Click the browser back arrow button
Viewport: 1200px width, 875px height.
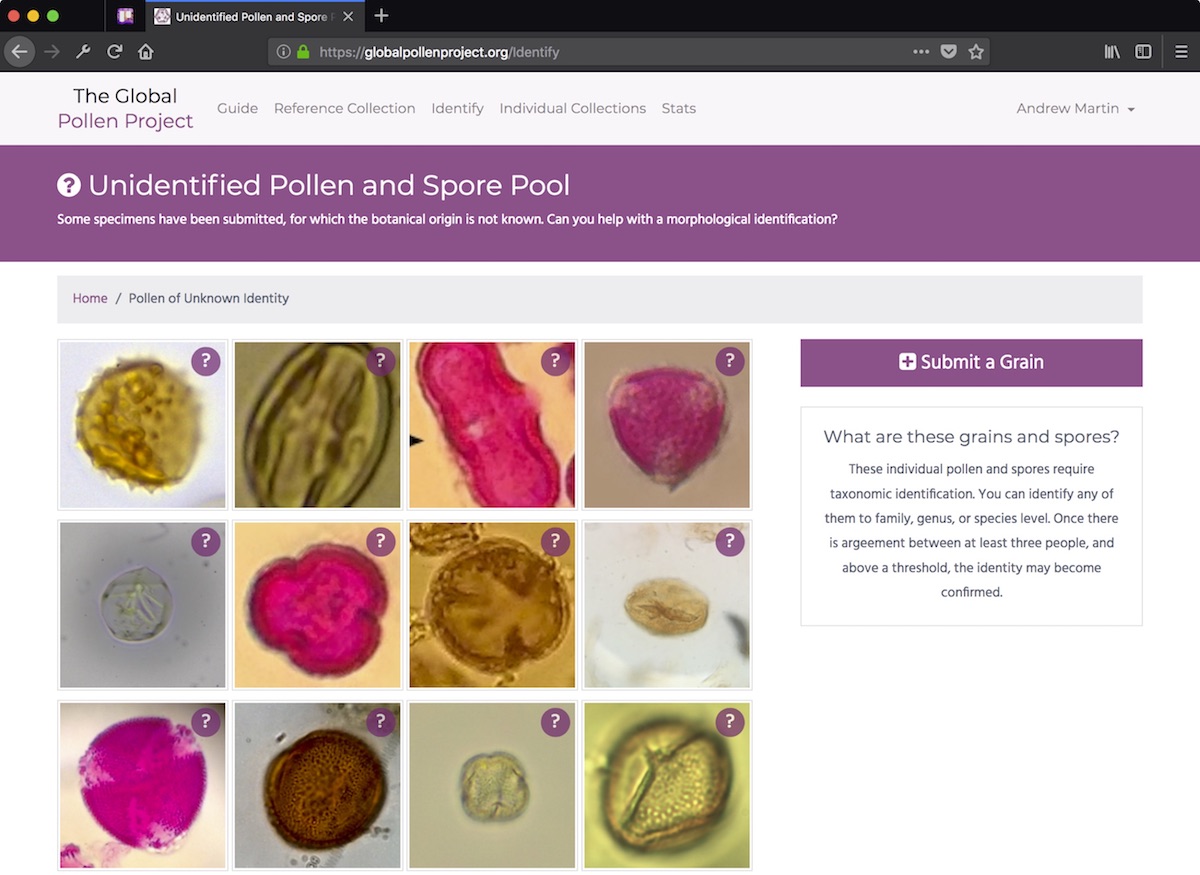(x=20, y=52)
